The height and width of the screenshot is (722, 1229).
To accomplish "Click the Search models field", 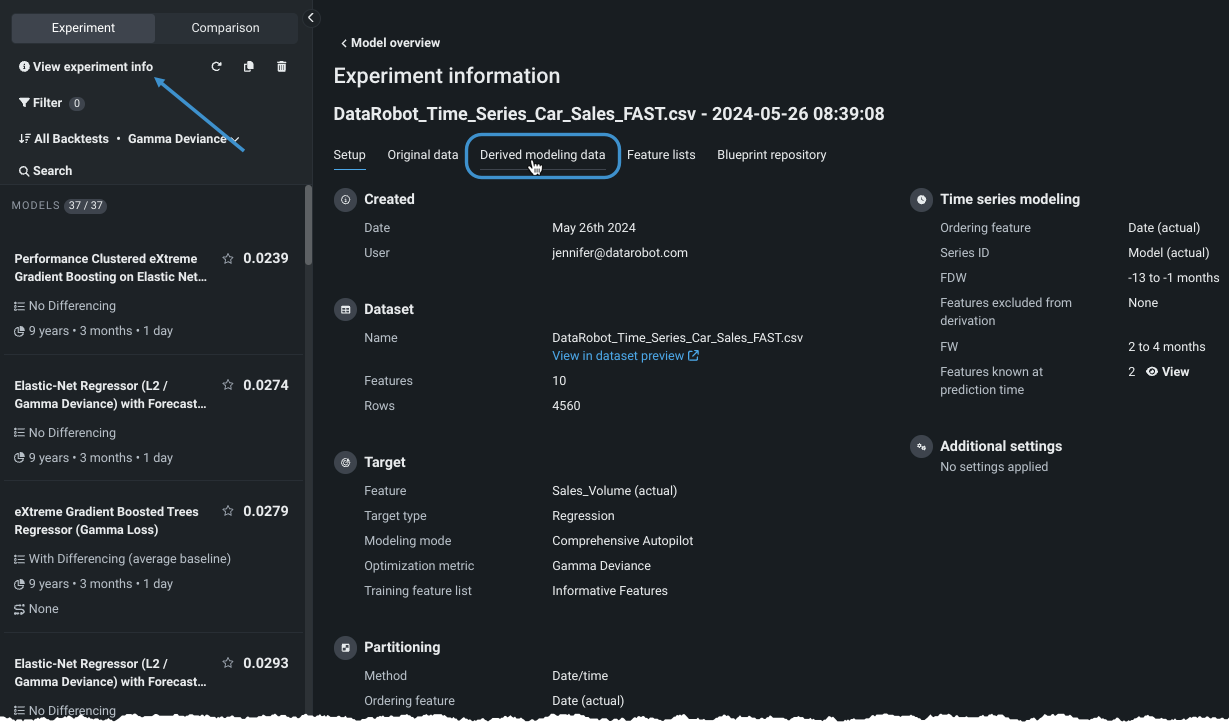I will coord(52,171).
